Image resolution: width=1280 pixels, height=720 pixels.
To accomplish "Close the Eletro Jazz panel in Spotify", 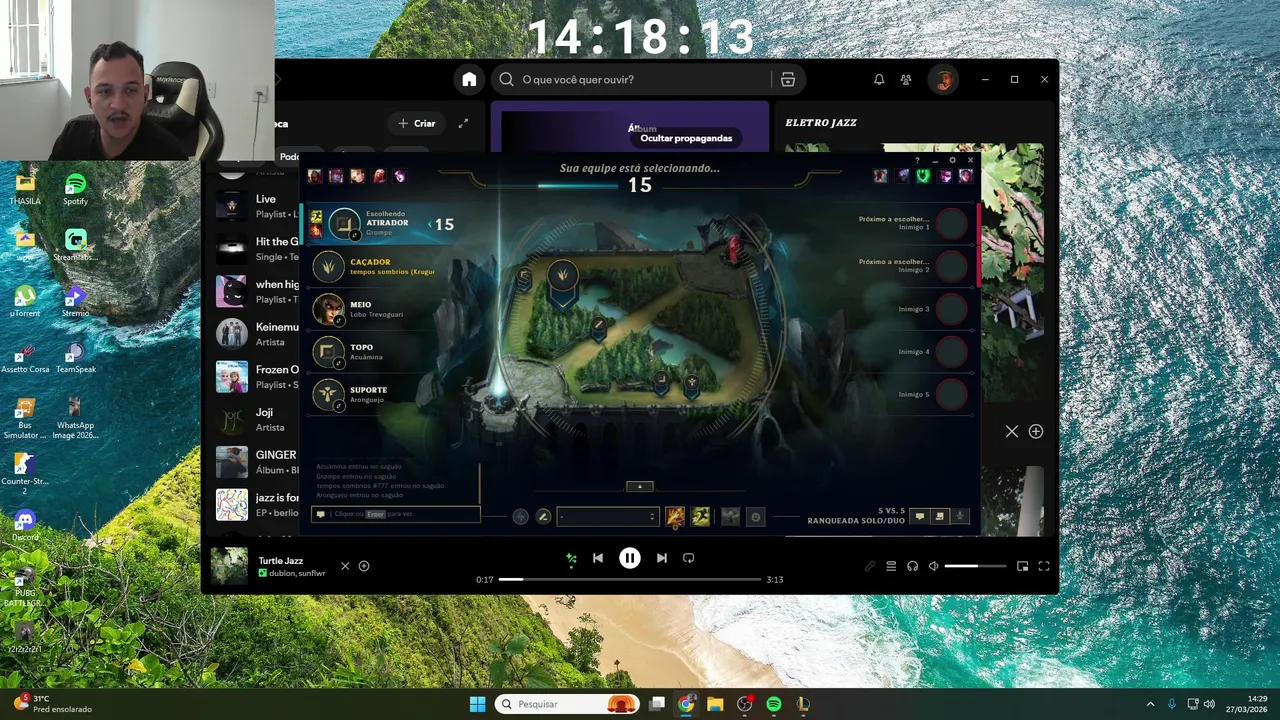I will coord(1012,432).
